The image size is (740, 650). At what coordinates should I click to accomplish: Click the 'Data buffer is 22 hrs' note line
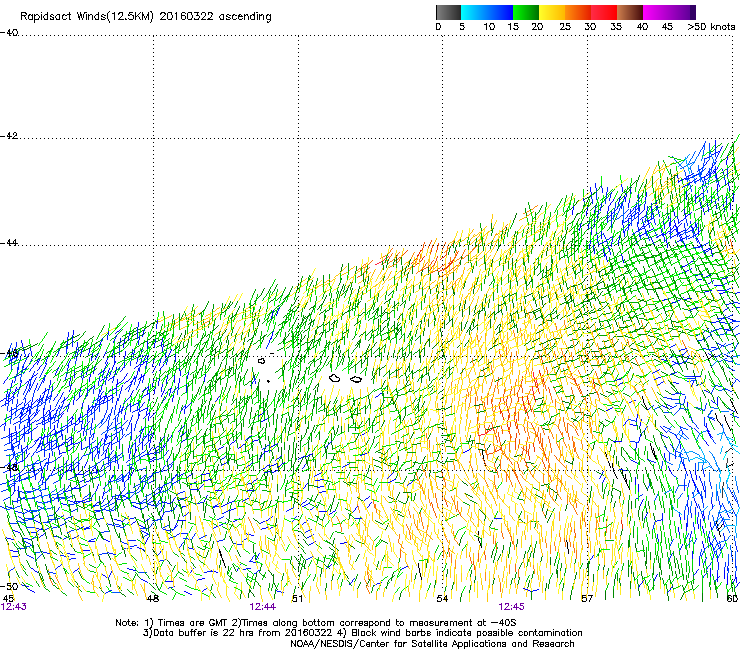363,633
